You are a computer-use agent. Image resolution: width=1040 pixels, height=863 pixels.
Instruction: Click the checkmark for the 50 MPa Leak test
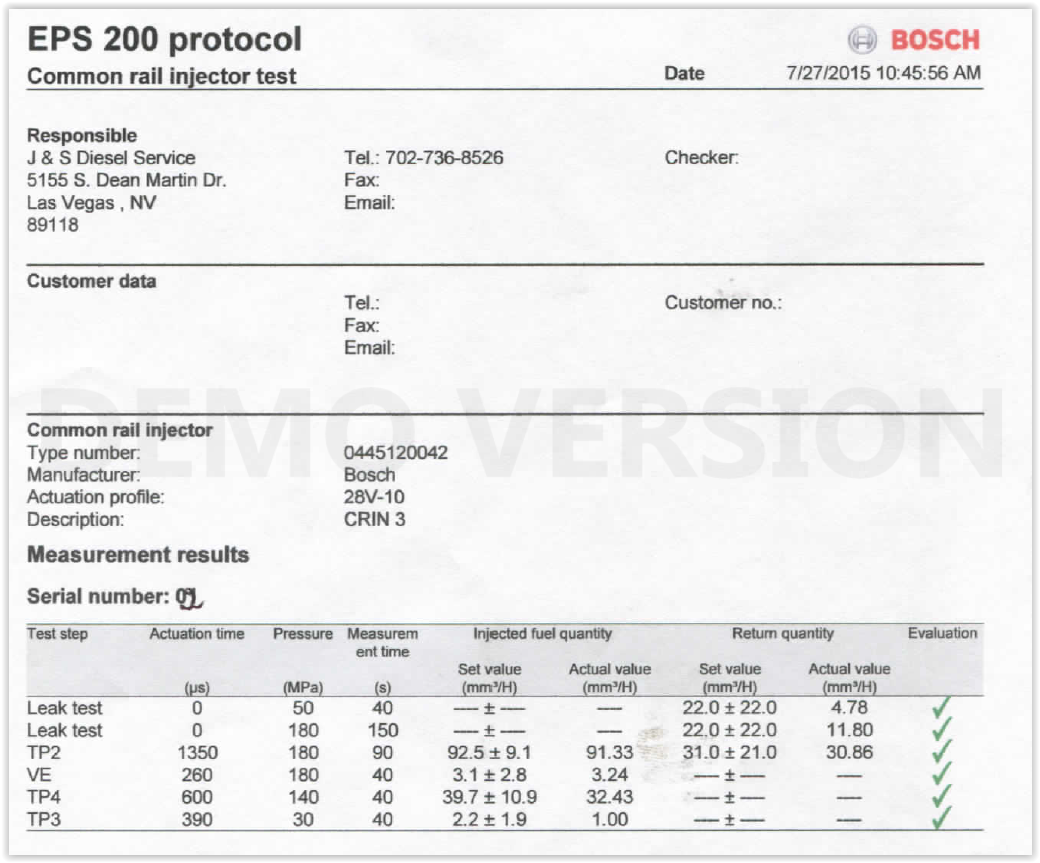pyautogui.click(x=941, y=708)
